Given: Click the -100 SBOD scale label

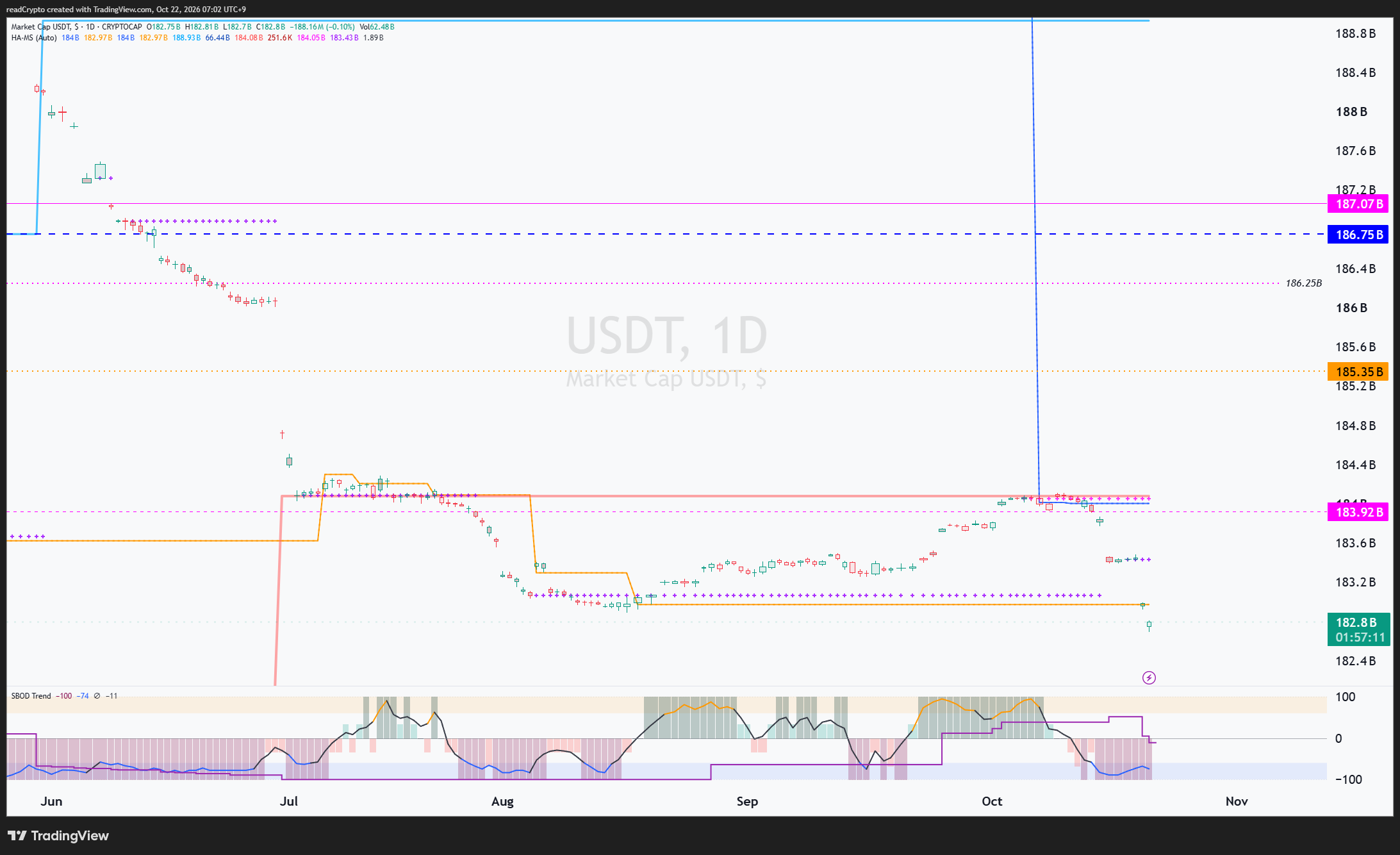Looking at the screenshot, I should pyautogui.click(x=1348, y=779).
